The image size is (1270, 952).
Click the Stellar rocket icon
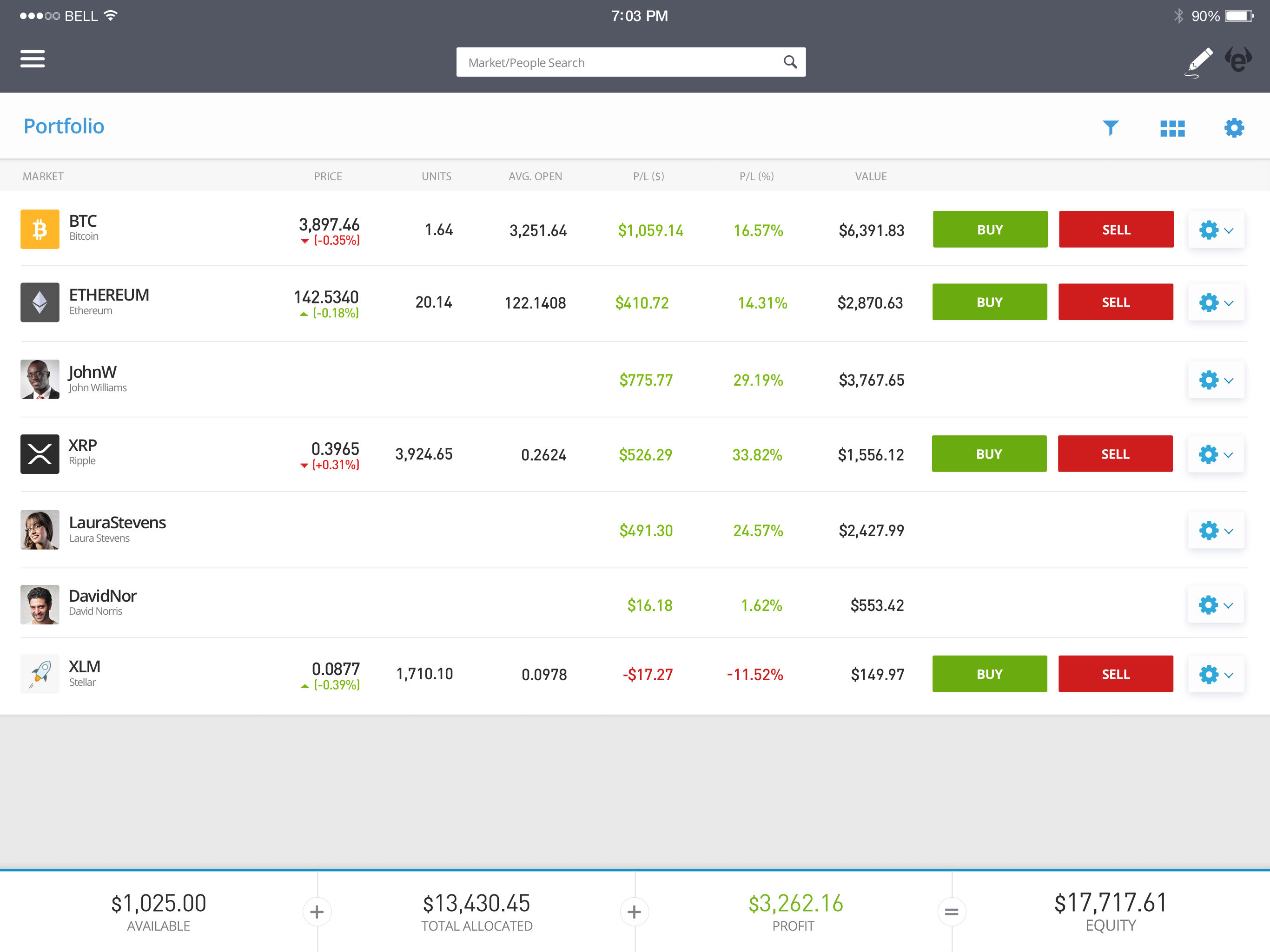click(40, 674)
